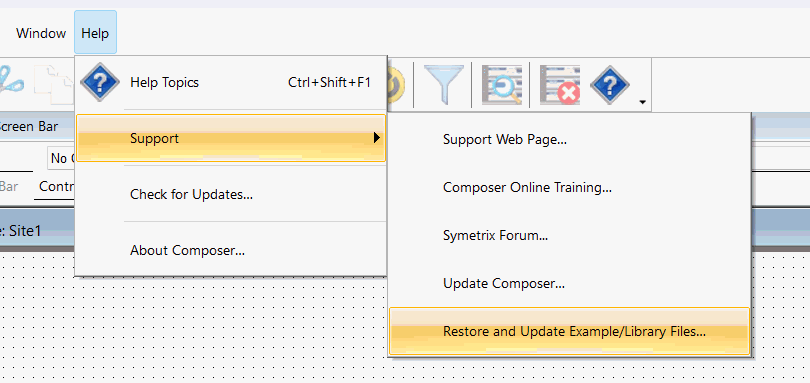Click the magnifier search list toolbar icon
This screenshot has height=383, width=810.
point(502,84)
